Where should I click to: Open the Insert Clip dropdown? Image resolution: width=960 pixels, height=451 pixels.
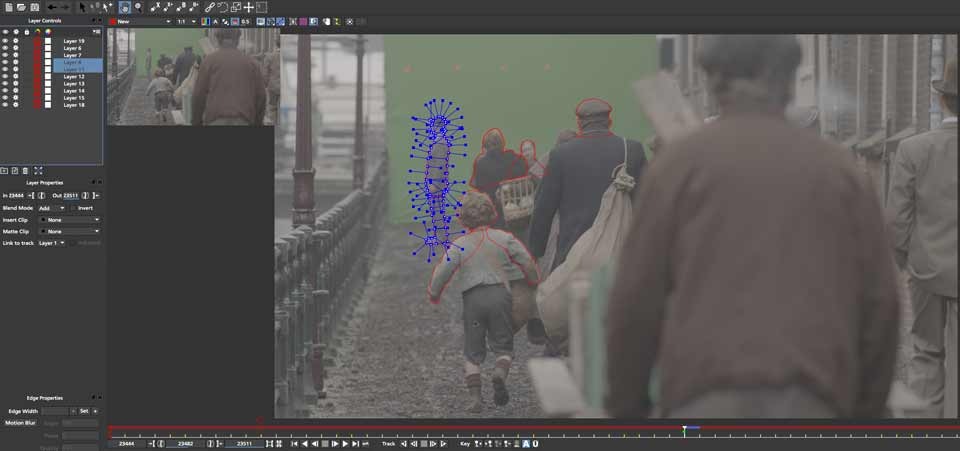[x=69, y=220]
